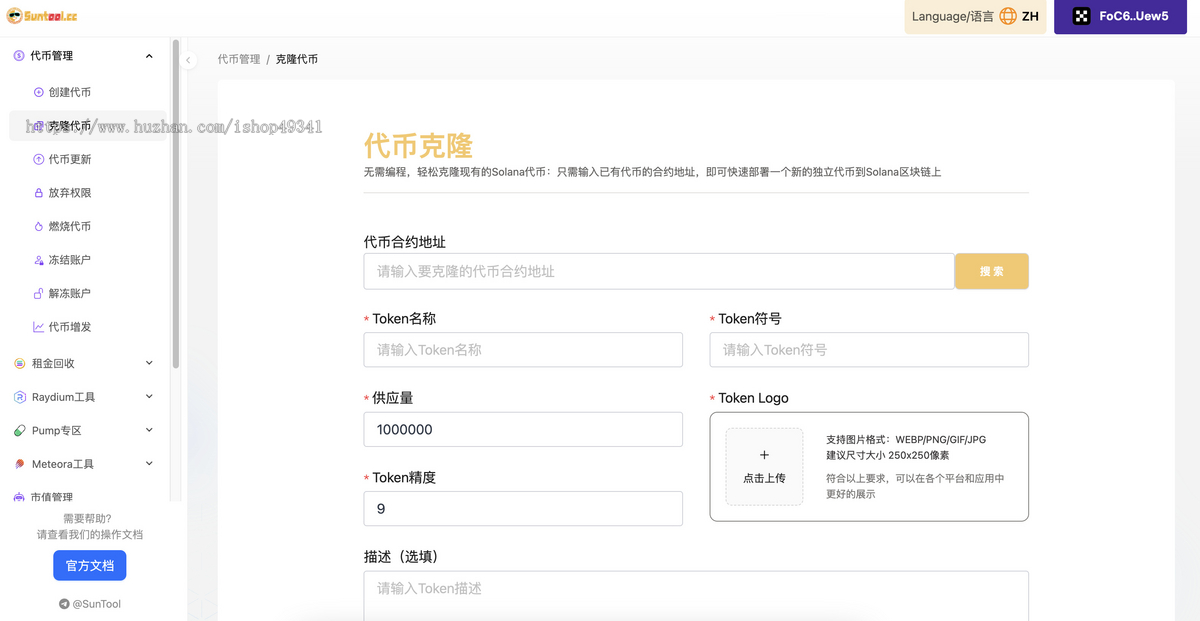Click the text 建议尺寸大小 250x250像素
The width and height of the screenshot is (1200, 621).
point(887,456)
